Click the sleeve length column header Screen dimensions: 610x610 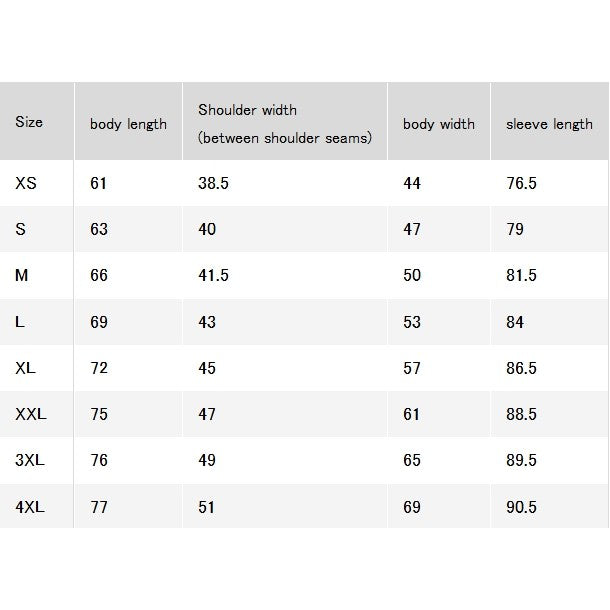pos(549,124)
